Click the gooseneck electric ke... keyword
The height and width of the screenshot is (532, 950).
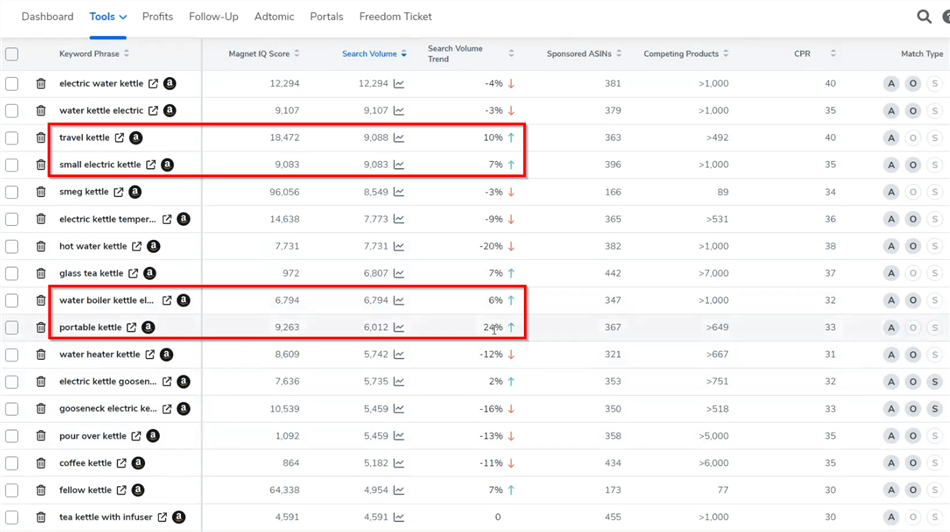[x=108, y=409]
